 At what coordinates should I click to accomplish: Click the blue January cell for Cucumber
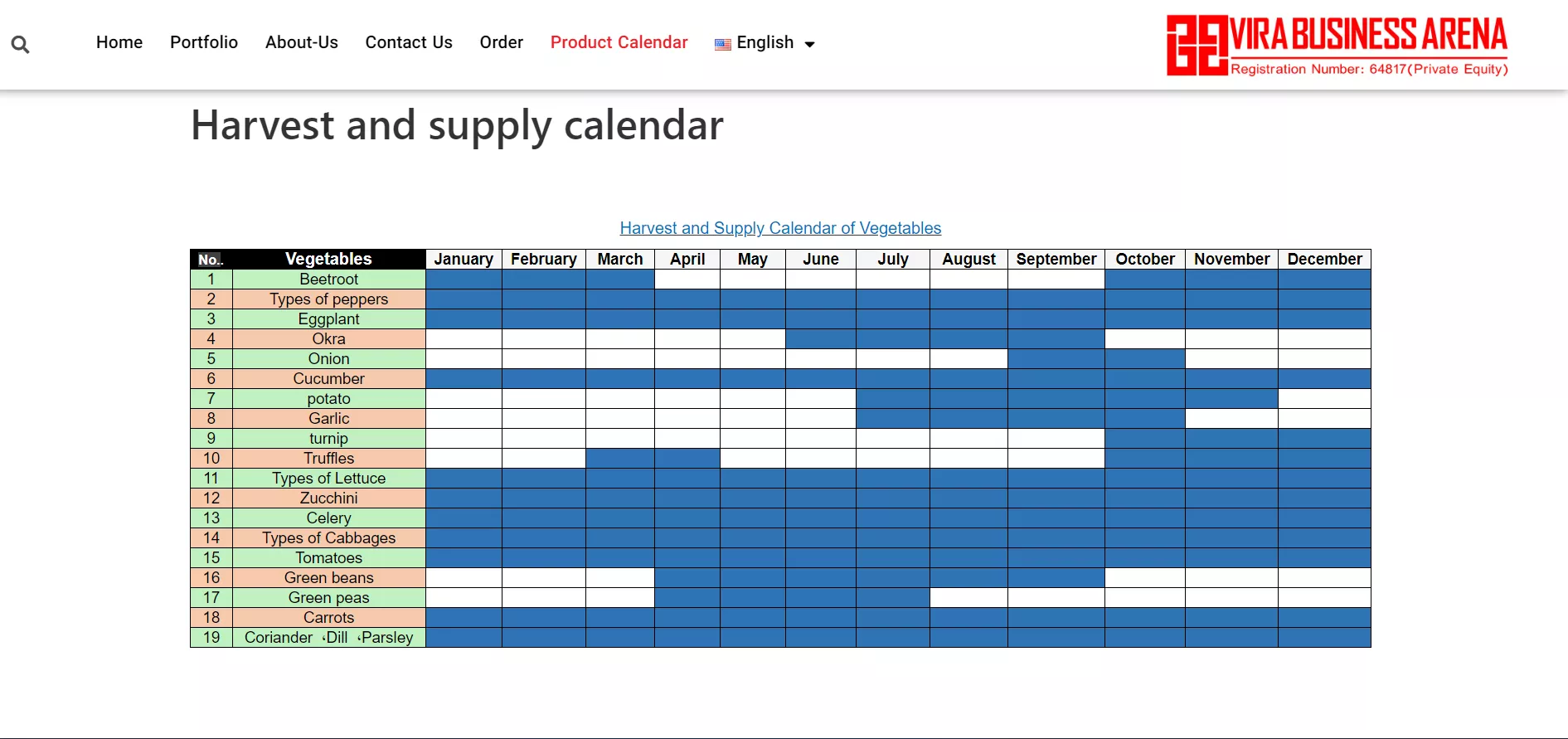coord(464,379)
